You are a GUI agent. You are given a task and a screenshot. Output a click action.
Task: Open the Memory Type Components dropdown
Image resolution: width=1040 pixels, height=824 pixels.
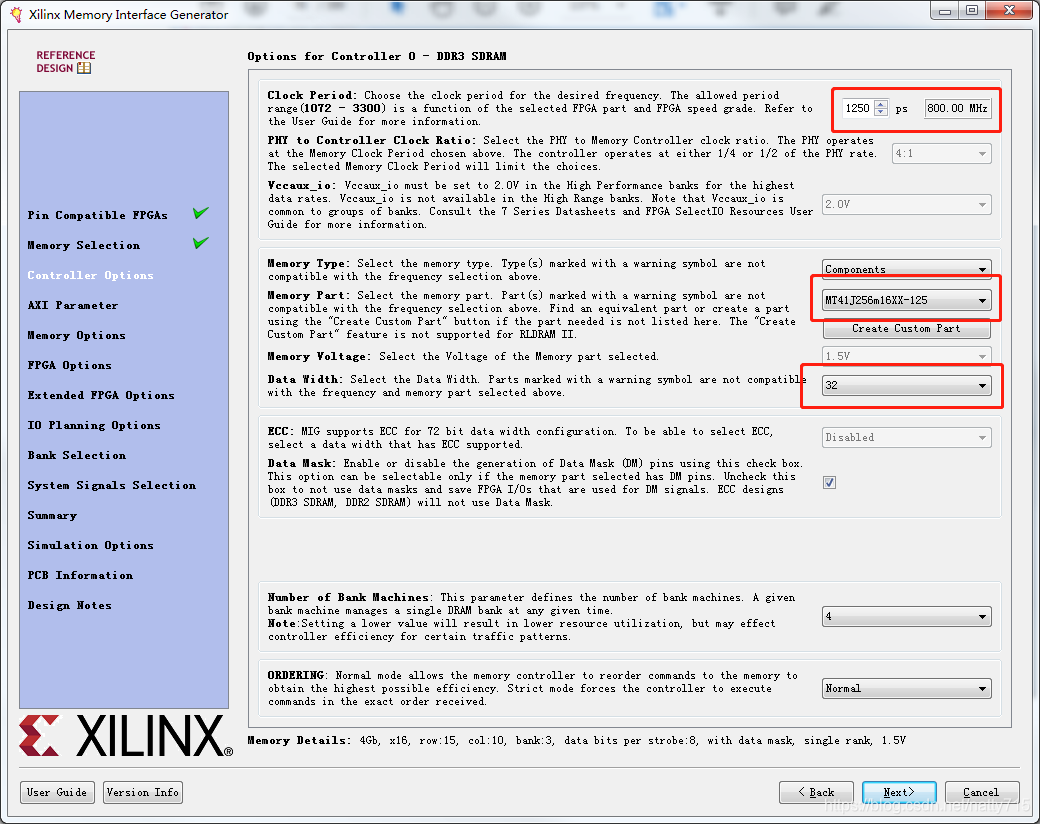pyautogui.click(x=907, y=269)
